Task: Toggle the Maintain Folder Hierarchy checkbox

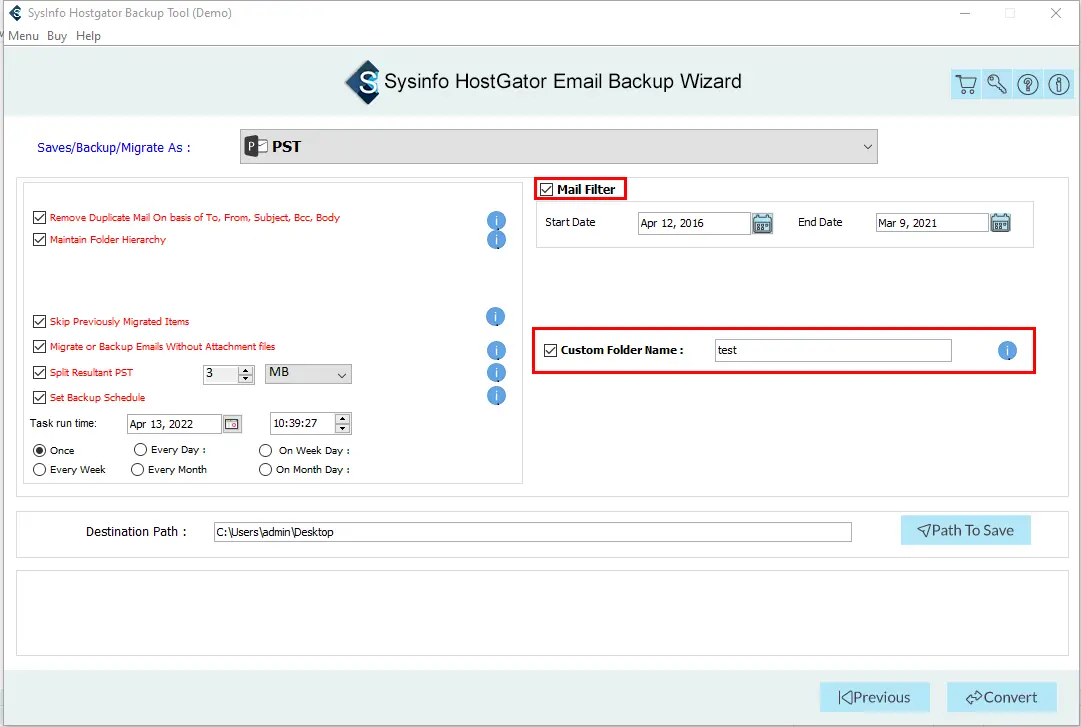Action: click(x=40, y=240)
